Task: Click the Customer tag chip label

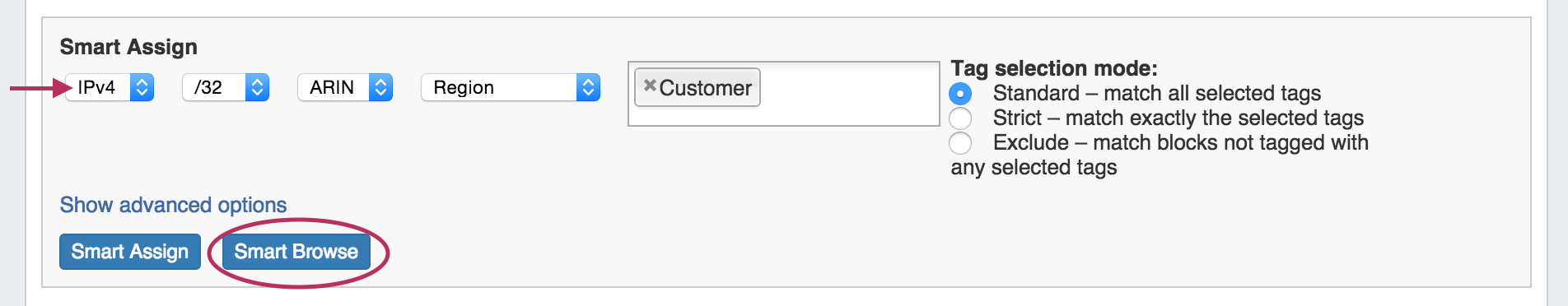Action: pos(706,88)
